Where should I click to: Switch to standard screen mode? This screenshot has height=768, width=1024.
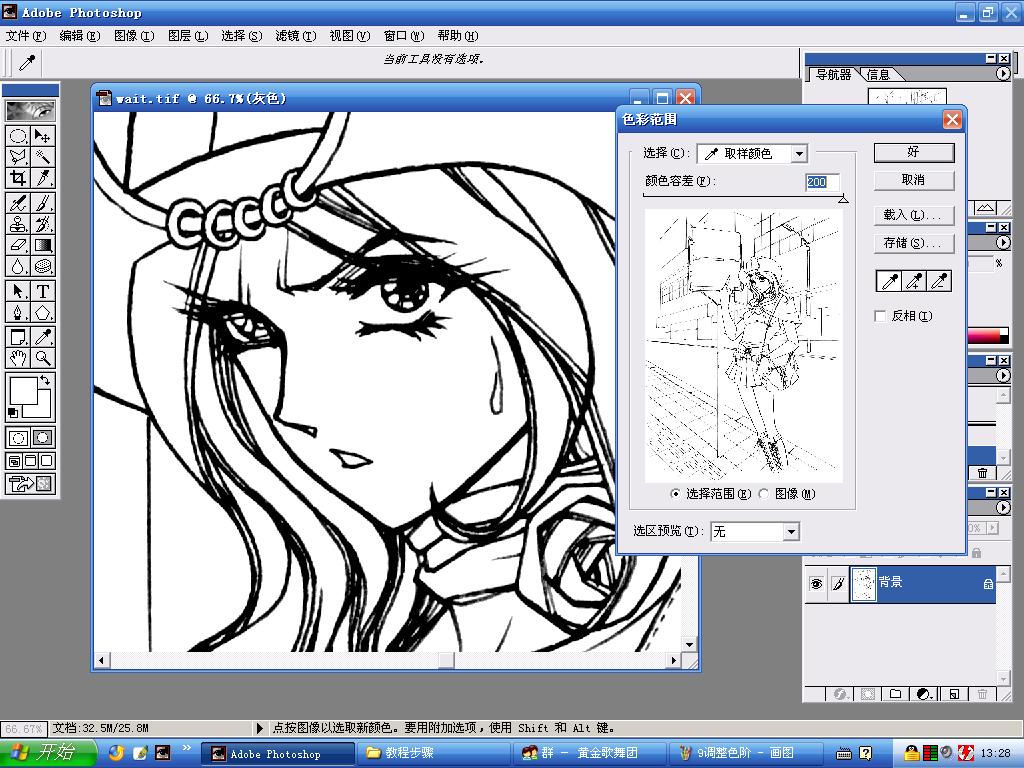click(14, 461)
